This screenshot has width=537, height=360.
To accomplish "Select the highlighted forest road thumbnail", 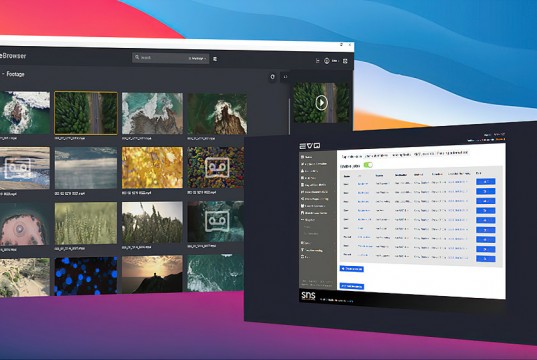I will 86,113.
